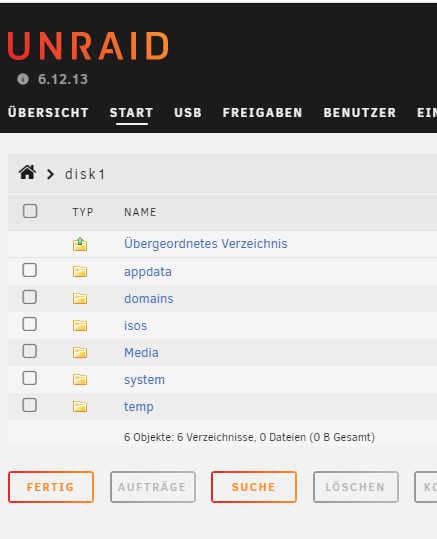This screenshot has width=437, height=539.
Task: Open the USB tab
Action: 188,113
